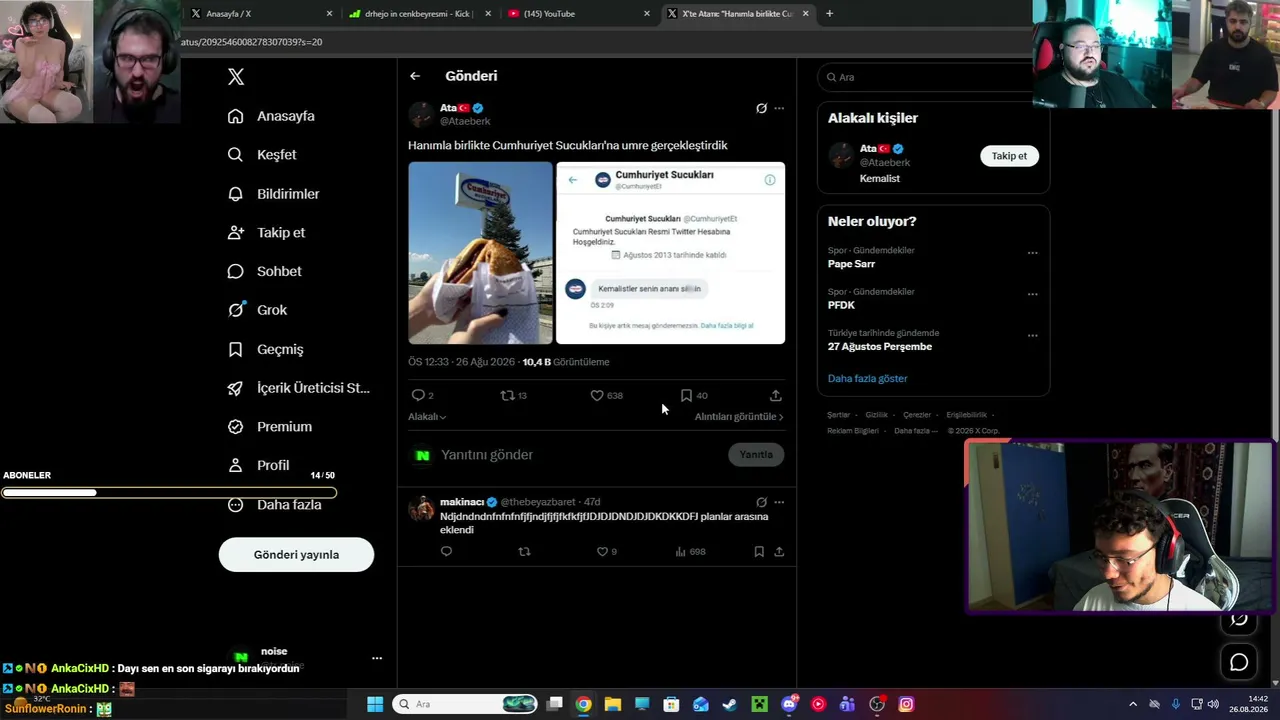Open the account switcher menu next to noise
The height and width of the screenshot is (720, 1280).
click(377, 658)
